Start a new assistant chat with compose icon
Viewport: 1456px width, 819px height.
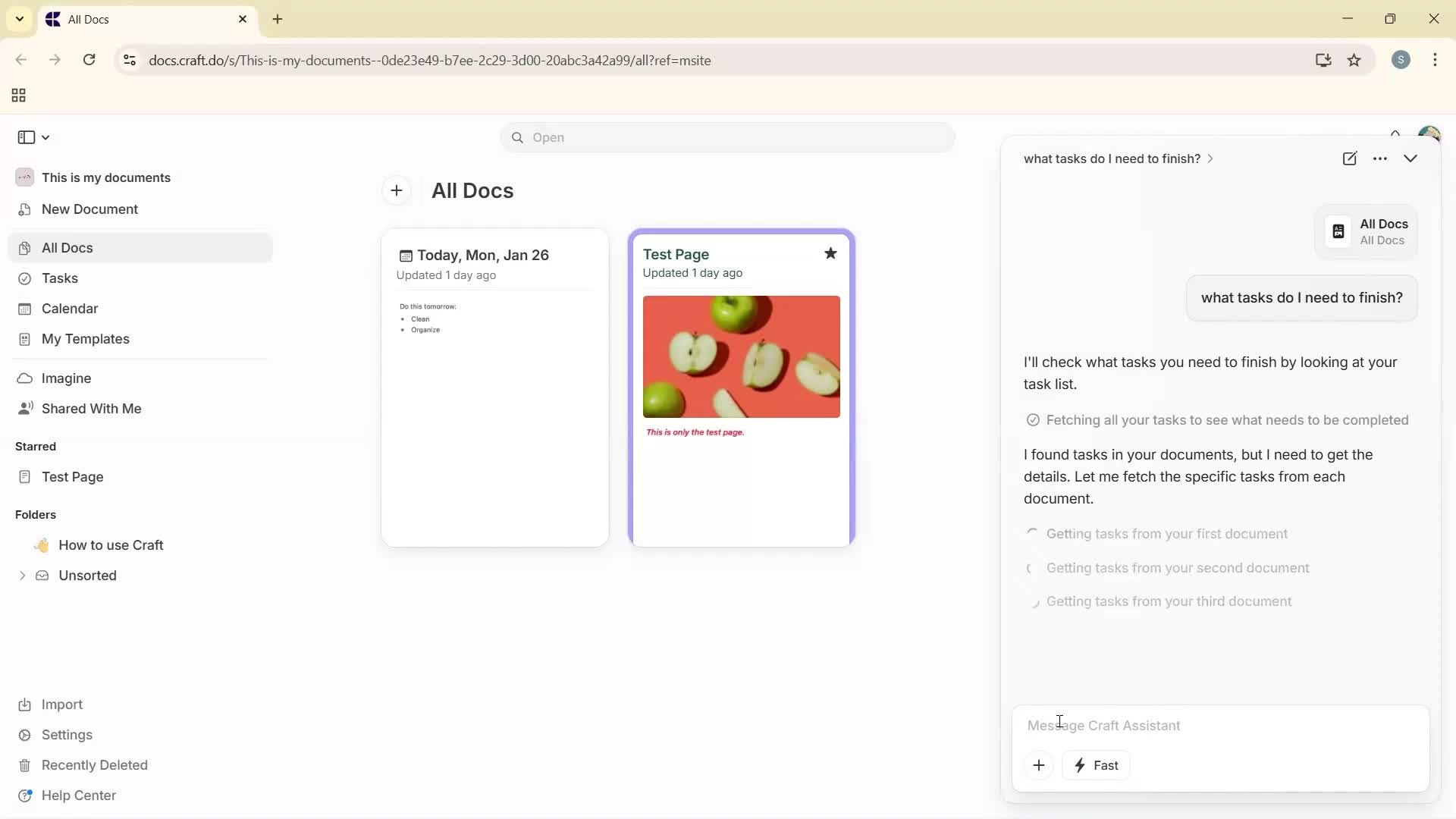coord(1351,158)
